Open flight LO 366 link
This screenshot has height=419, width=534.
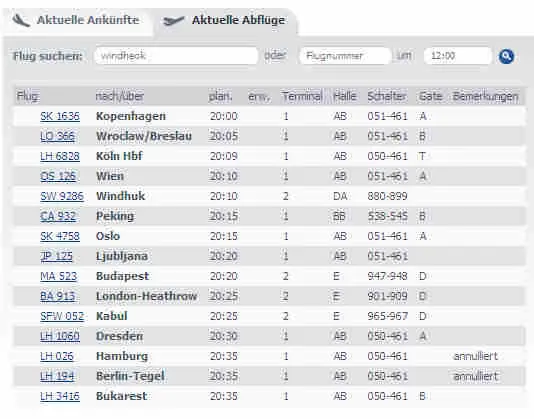(x=57, y=136)
